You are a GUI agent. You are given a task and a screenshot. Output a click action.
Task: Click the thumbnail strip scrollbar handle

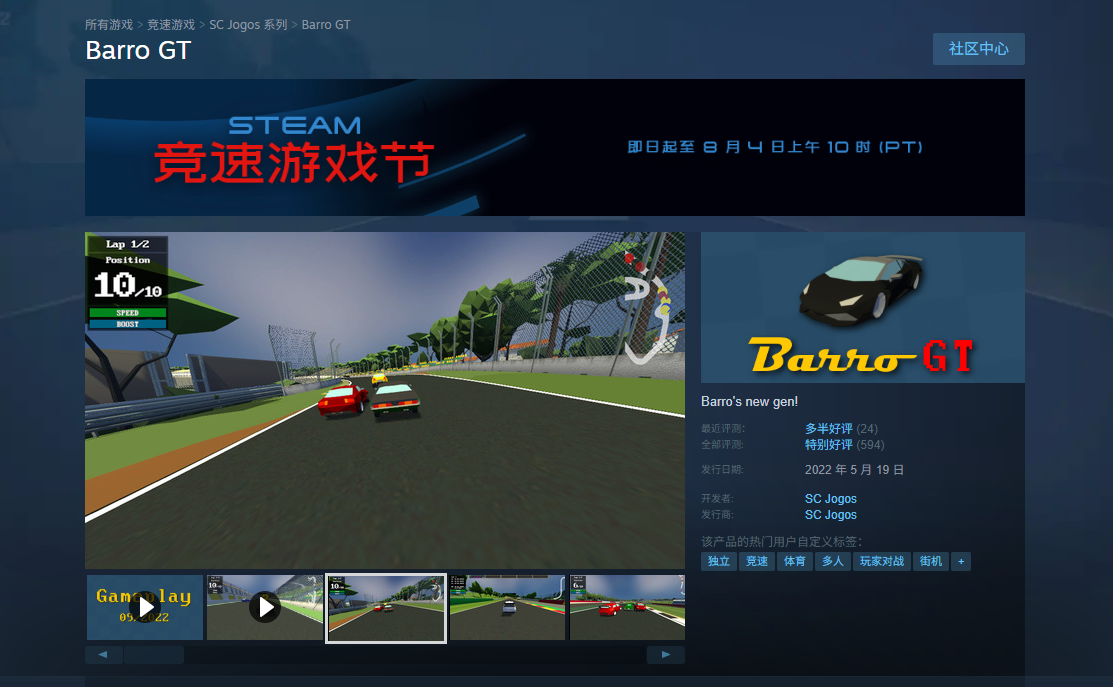[154, 654]
